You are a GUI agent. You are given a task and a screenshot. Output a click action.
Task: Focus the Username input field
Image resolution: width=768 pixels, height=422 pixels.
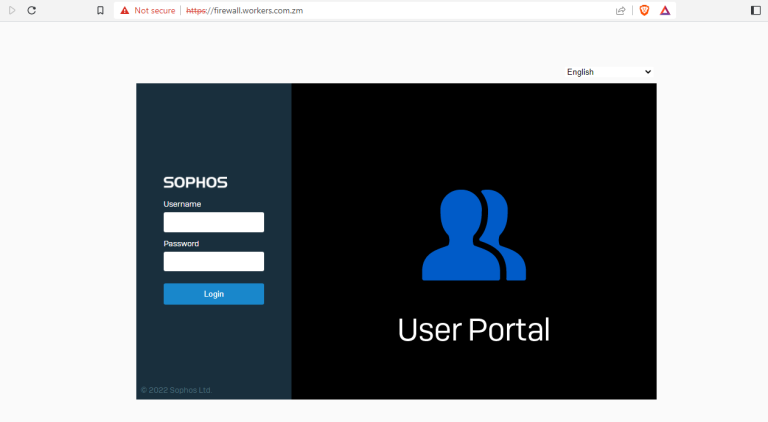pos(214,222)
